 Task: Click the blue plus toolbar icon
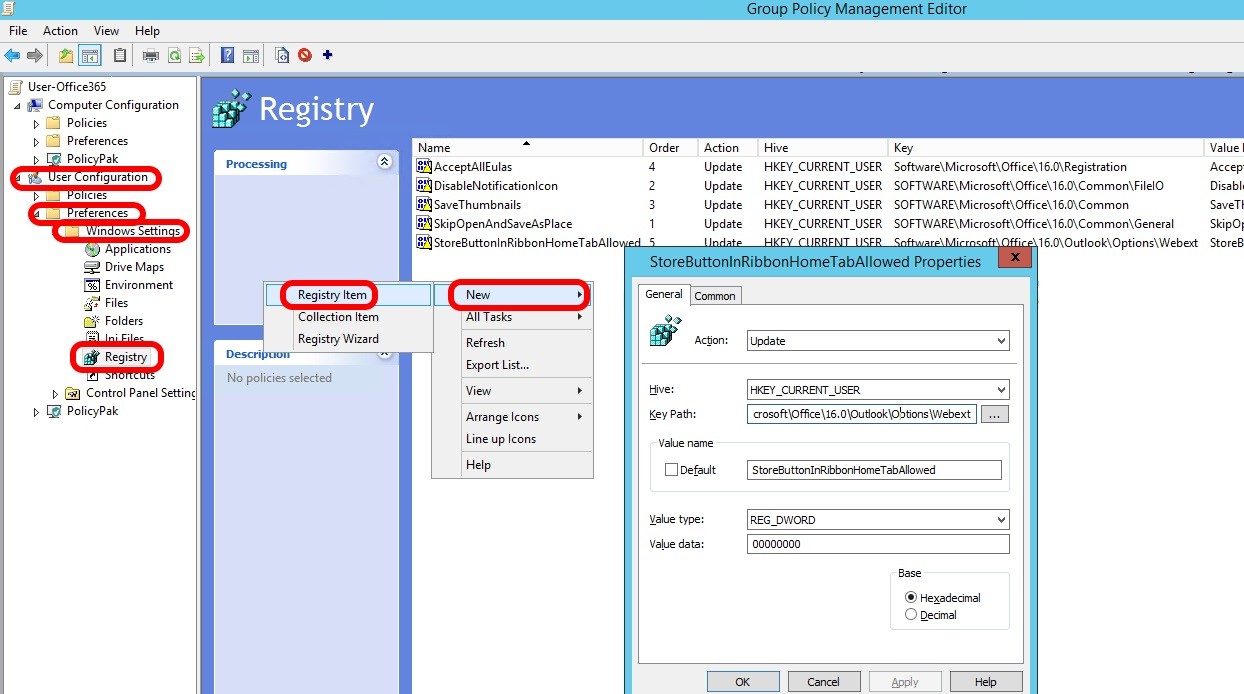(327, 56)
